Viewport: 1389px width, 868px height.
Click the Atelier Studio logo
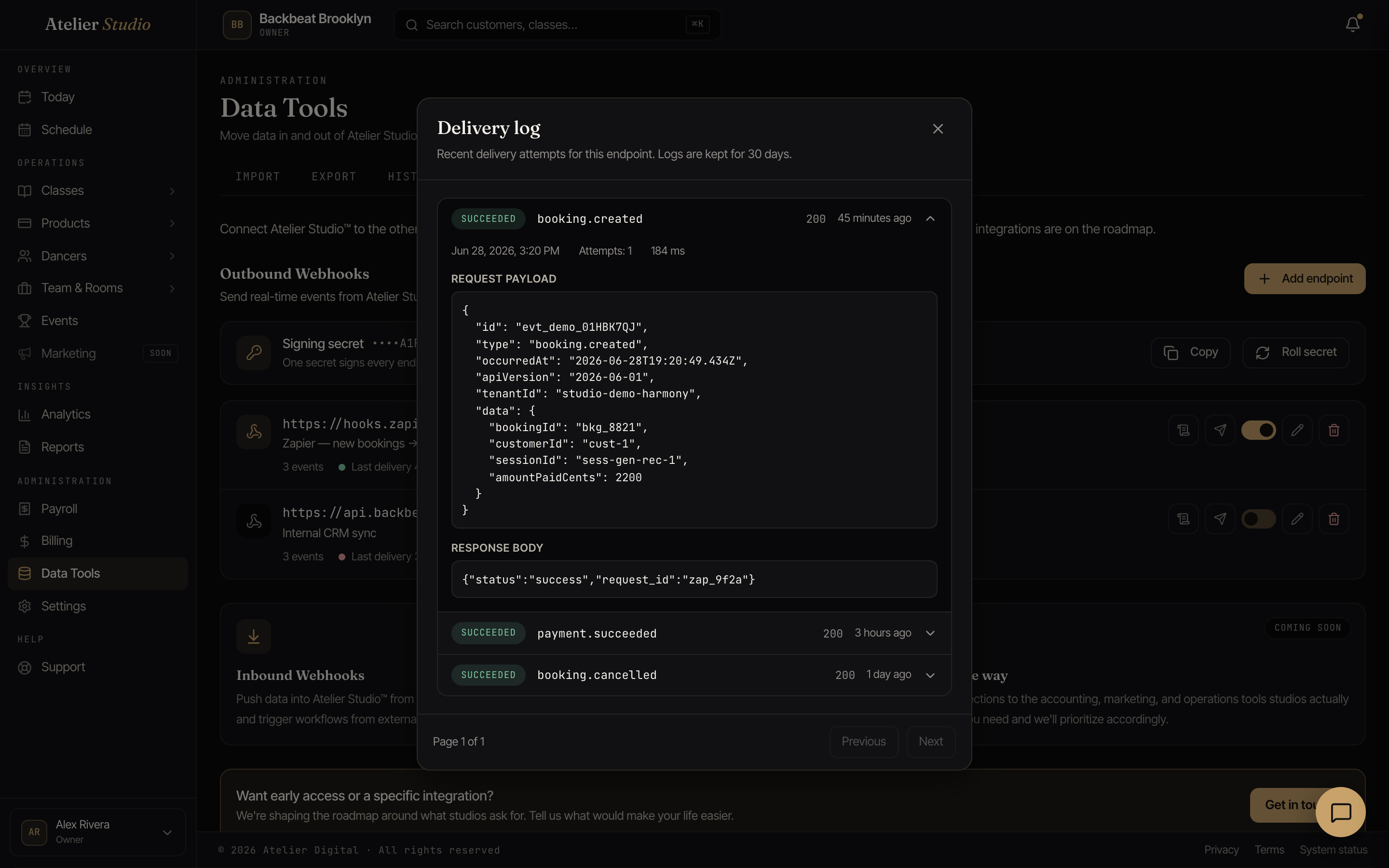click(98, 24)
